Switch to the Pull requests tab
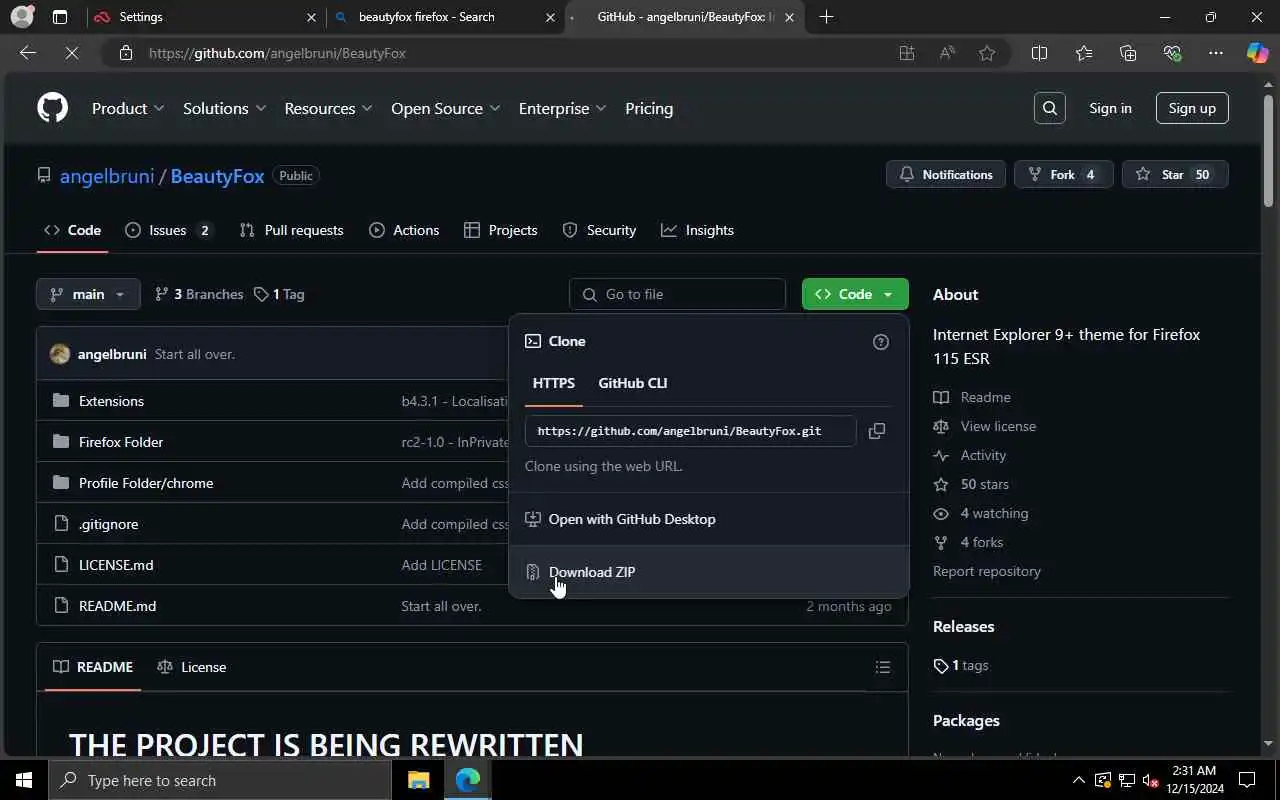Viewport: 1280px width, 800px height. [292, 230]
